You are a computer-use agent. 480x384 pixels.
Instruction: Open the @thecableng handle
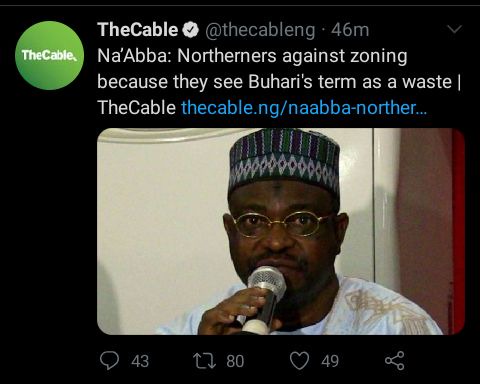[260, 30]
